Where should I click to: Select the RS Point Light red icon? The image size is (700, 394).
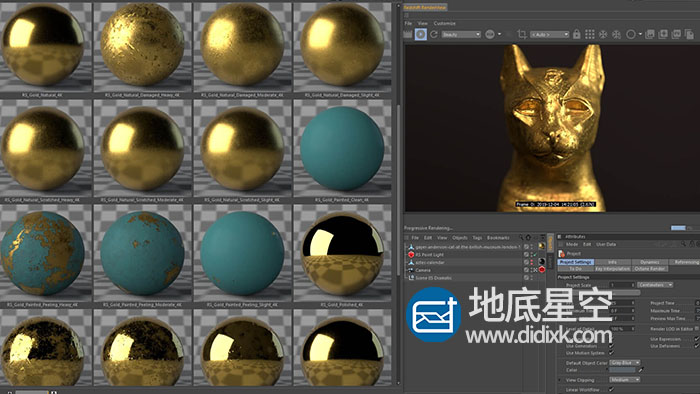tap(411, 254)
